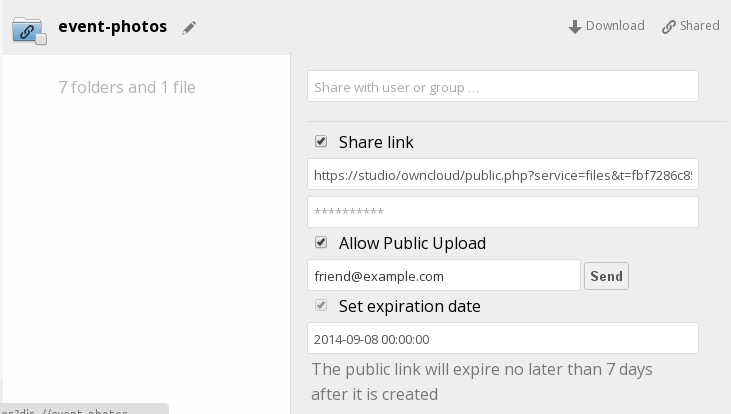Click the Download arrow icon
The width and height of the screenshot is (731, 414).
pyautogui.click(x=575, y=27)
